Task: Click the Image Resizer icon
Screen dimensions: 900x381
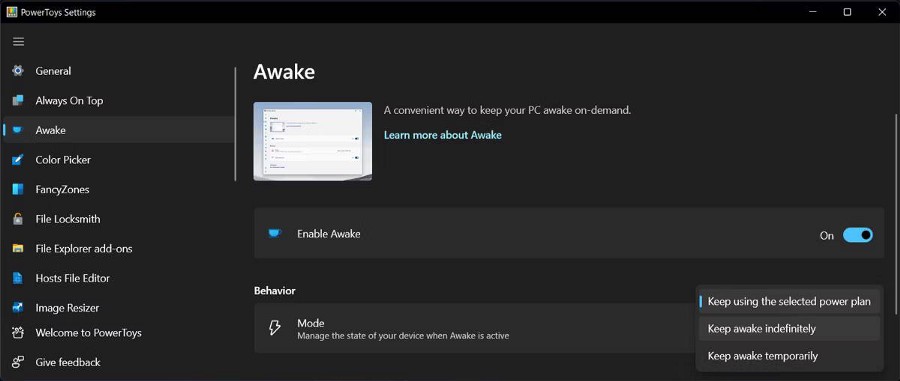Action: pos(18,308)
